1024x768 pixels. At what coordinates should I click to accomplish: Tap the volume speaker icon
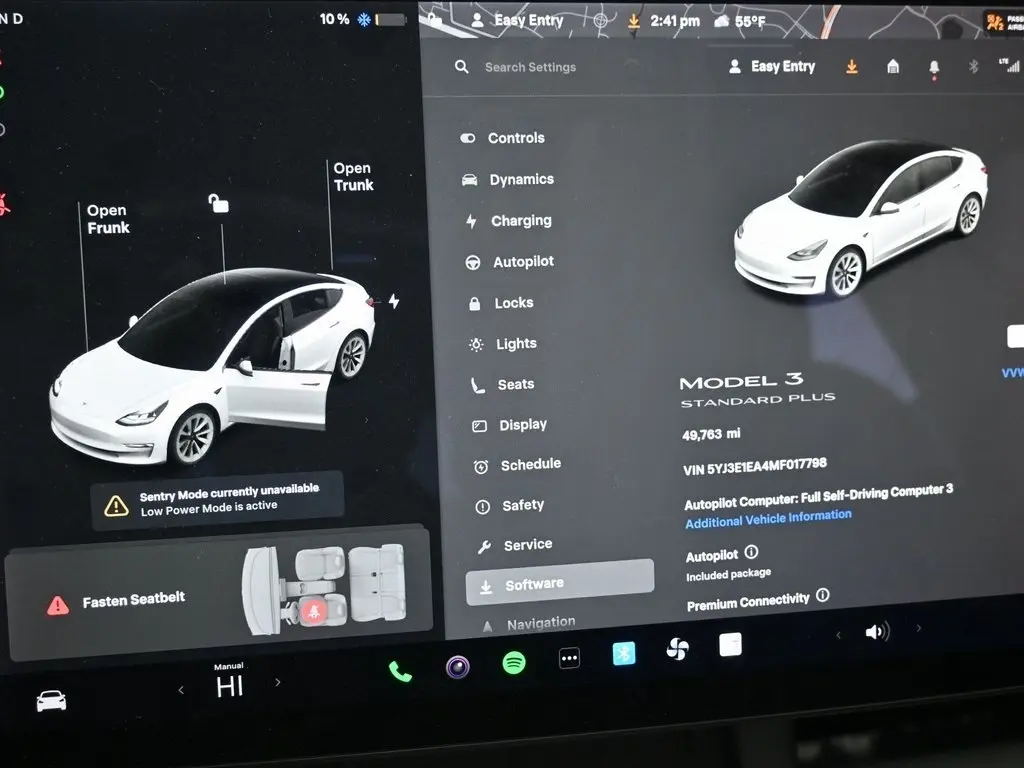877,631
